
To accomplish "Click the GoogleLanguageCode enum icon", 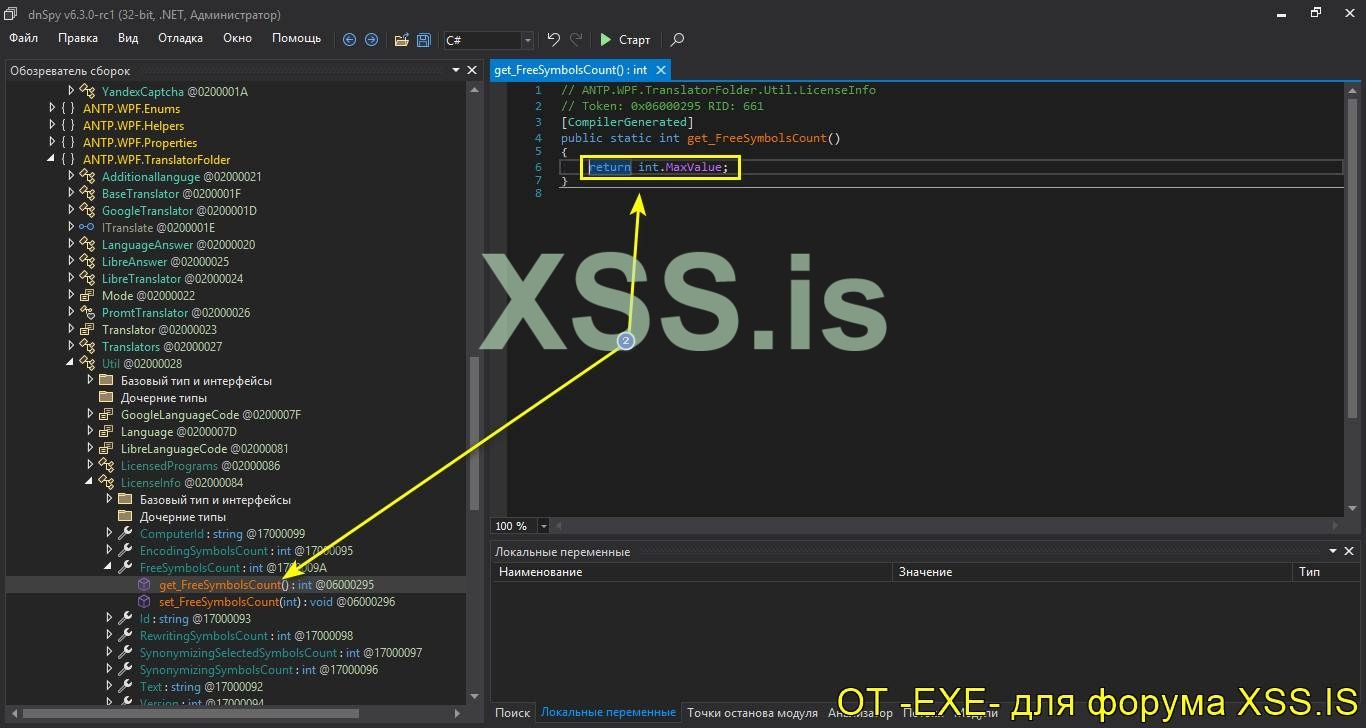I will [x=106, y=415].
